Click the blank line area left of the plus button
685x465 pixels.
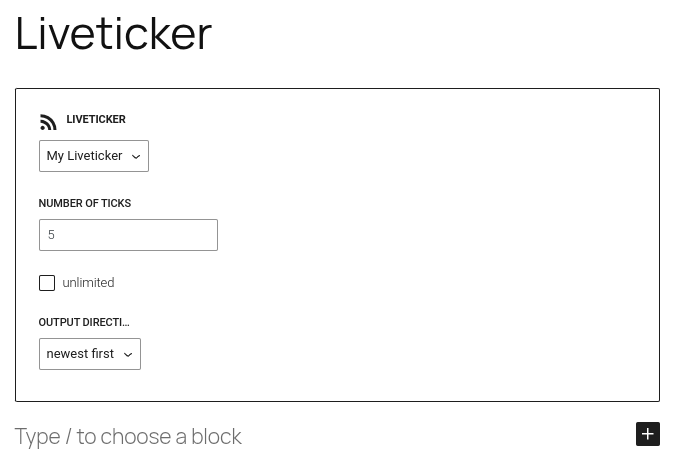click(x=437, y=436)
